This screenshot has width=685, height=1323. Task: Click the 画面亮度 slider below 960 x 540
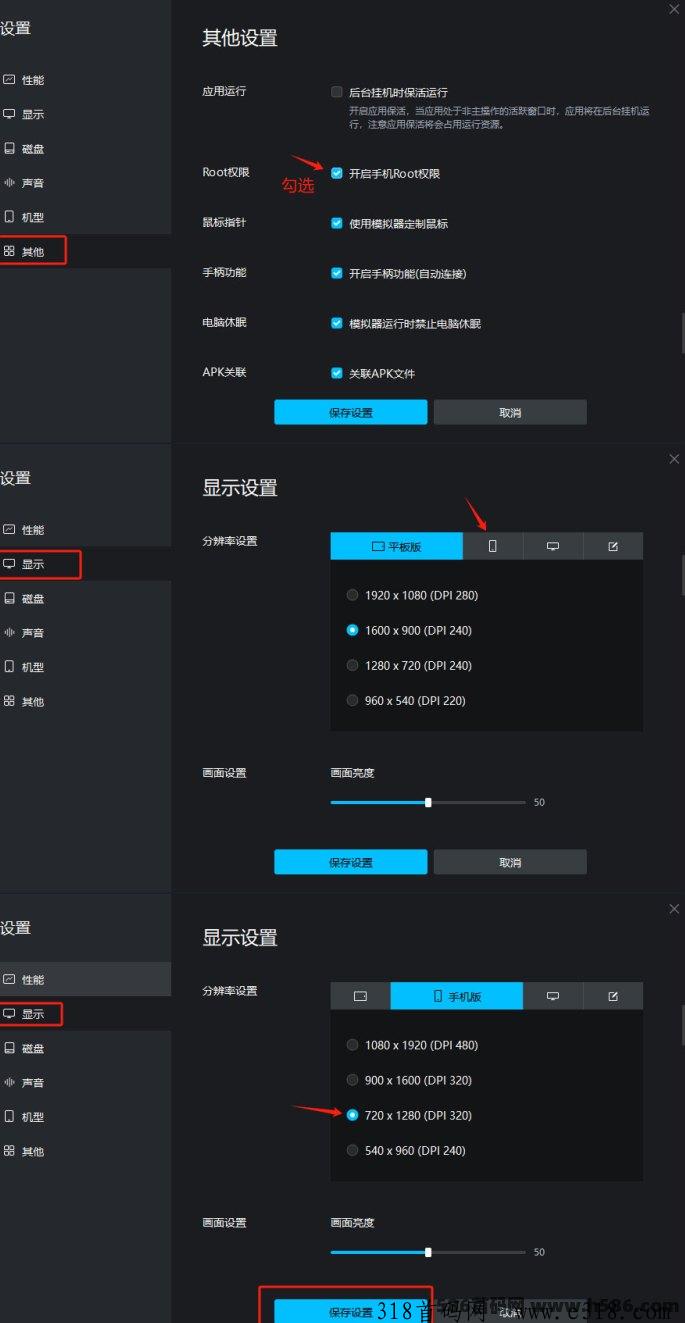point(428,802)
